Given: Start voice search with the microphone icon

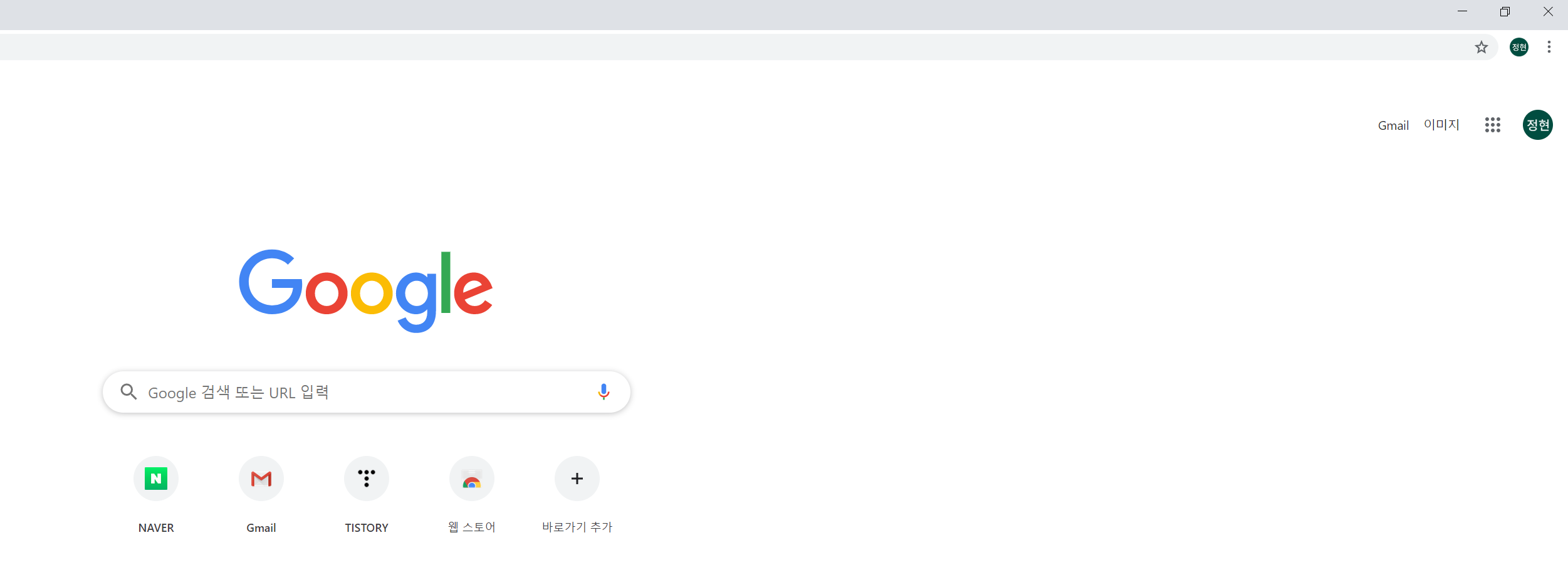Looking at the screenshot, I should tap(604, 392).
